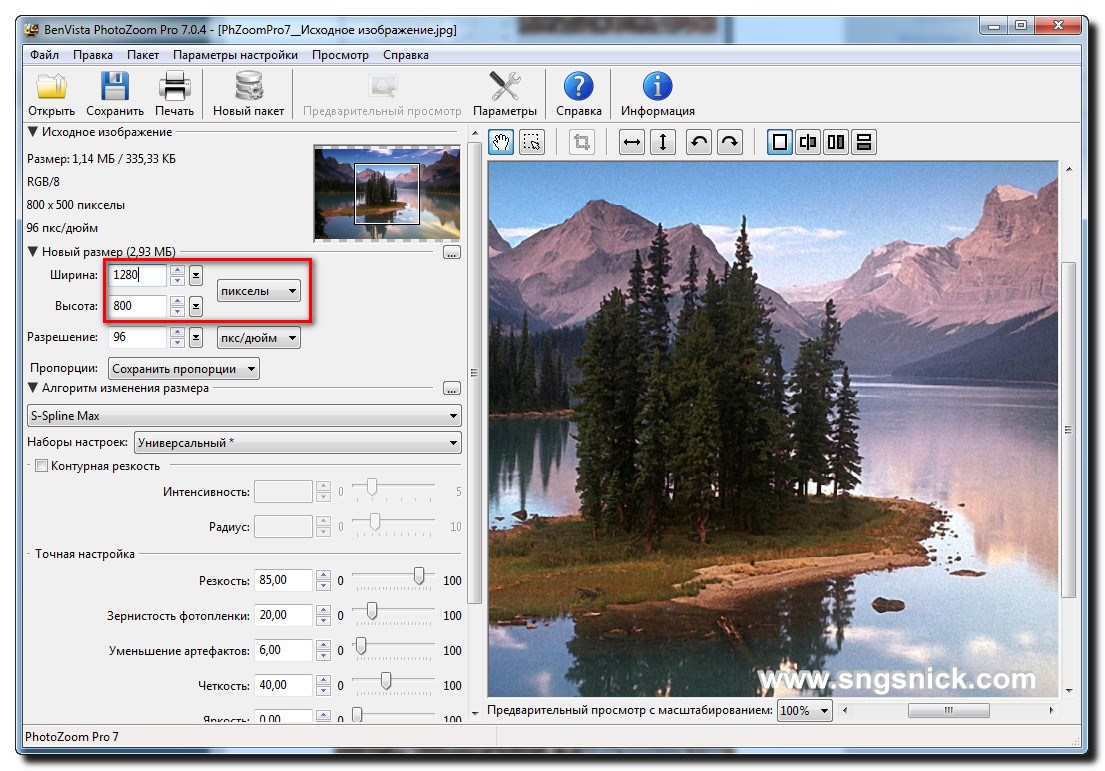Image resolution: width=1105 pixels, height=771 pixels.
Task: Open the 100% preview zoom dropdown
Action: (805, 710)
